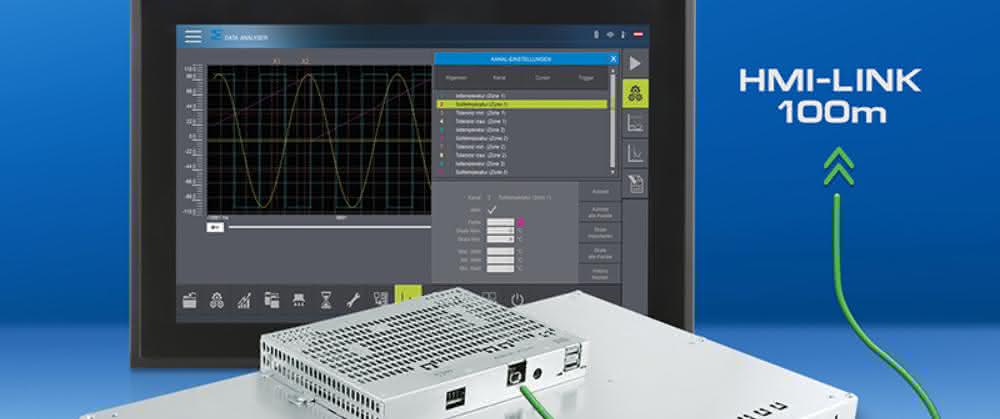Click the X1 cursor marker above chart

276,61
